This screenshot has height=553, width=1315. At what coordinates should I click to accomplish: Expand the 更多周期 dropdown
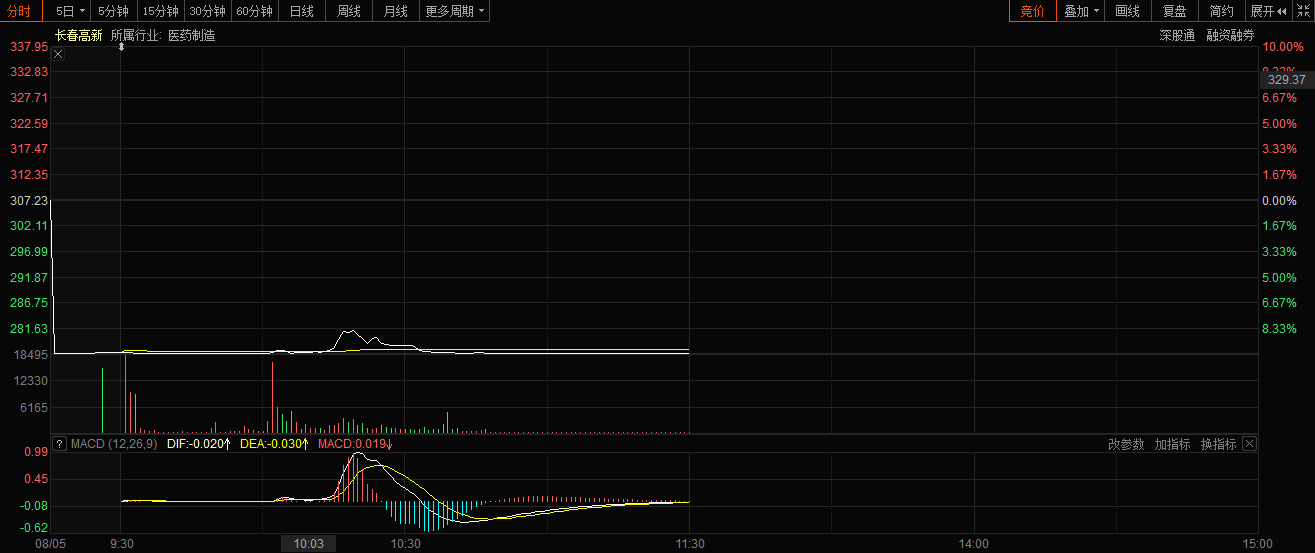tap(455, 11)
